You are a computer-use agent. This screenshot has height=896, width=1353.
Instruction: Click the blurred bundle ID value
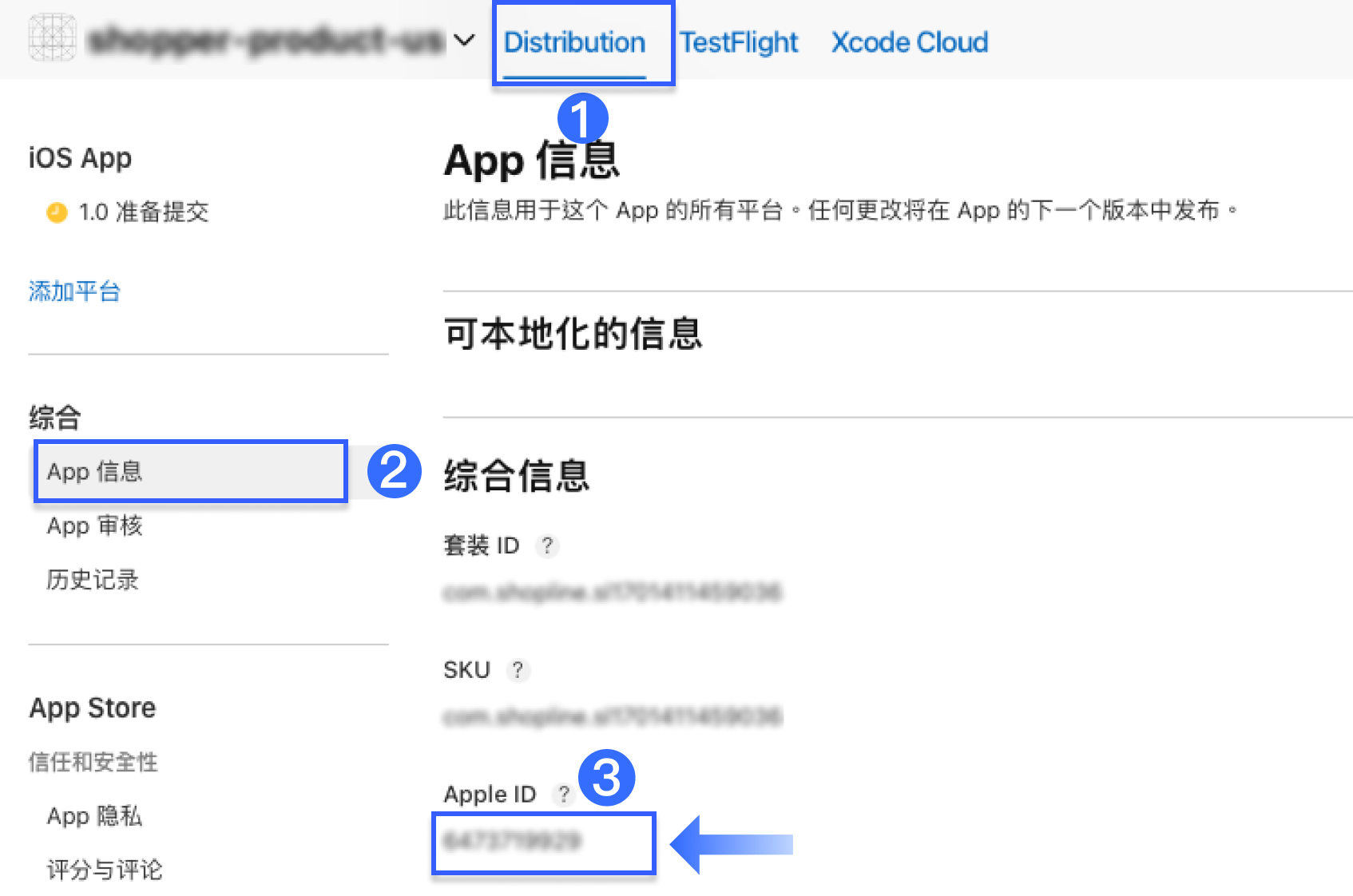click(613, 593)
